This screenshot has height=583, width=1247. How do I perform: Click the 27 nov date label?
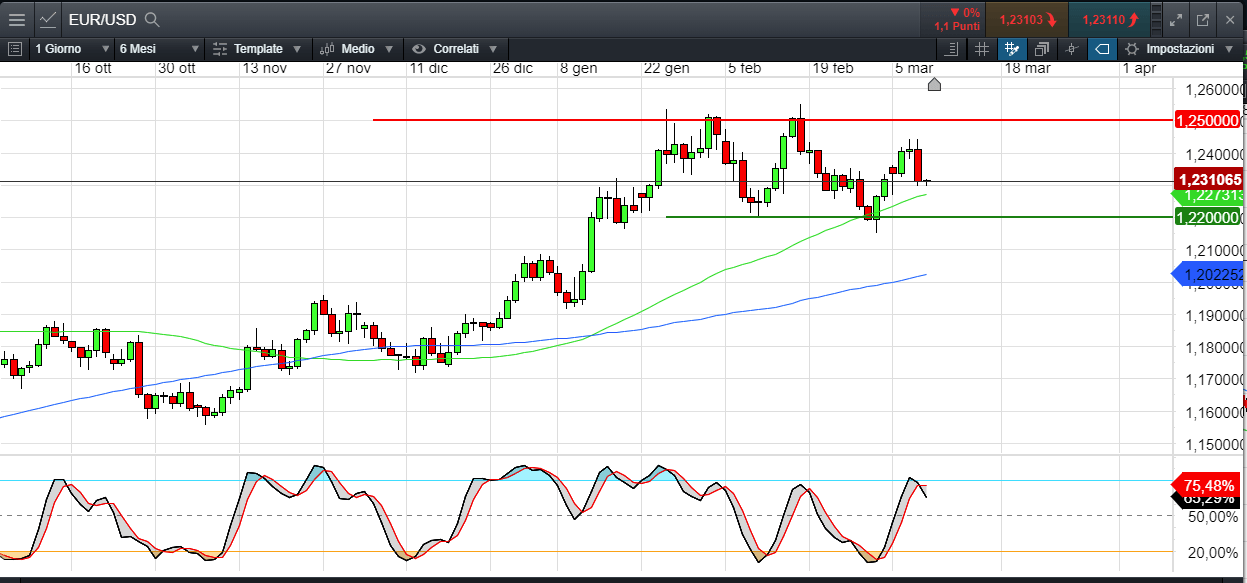[349, 68]
